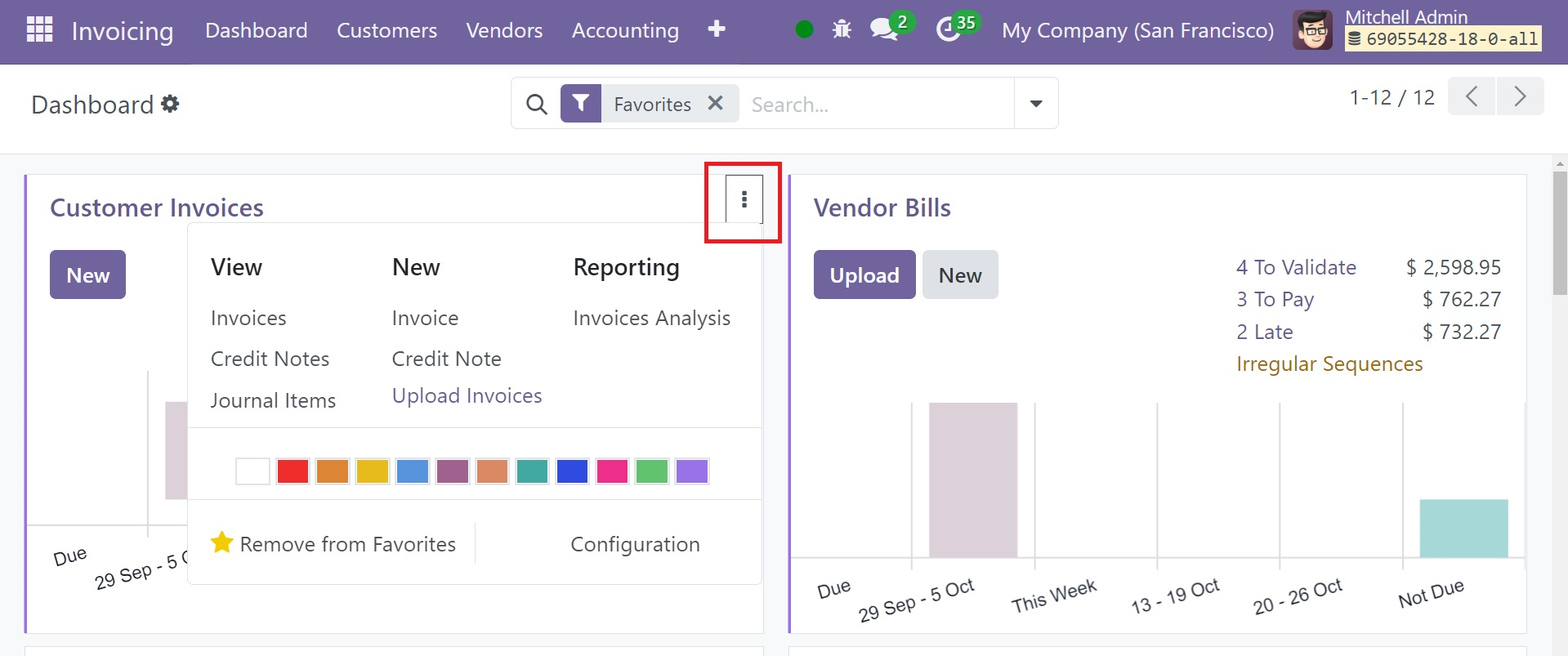Viewport: 1568px width, 656px height.
Task: Click the 29 Sep - 5 Oct bar in Vendor Bills chart
Action: coord(973,480)
